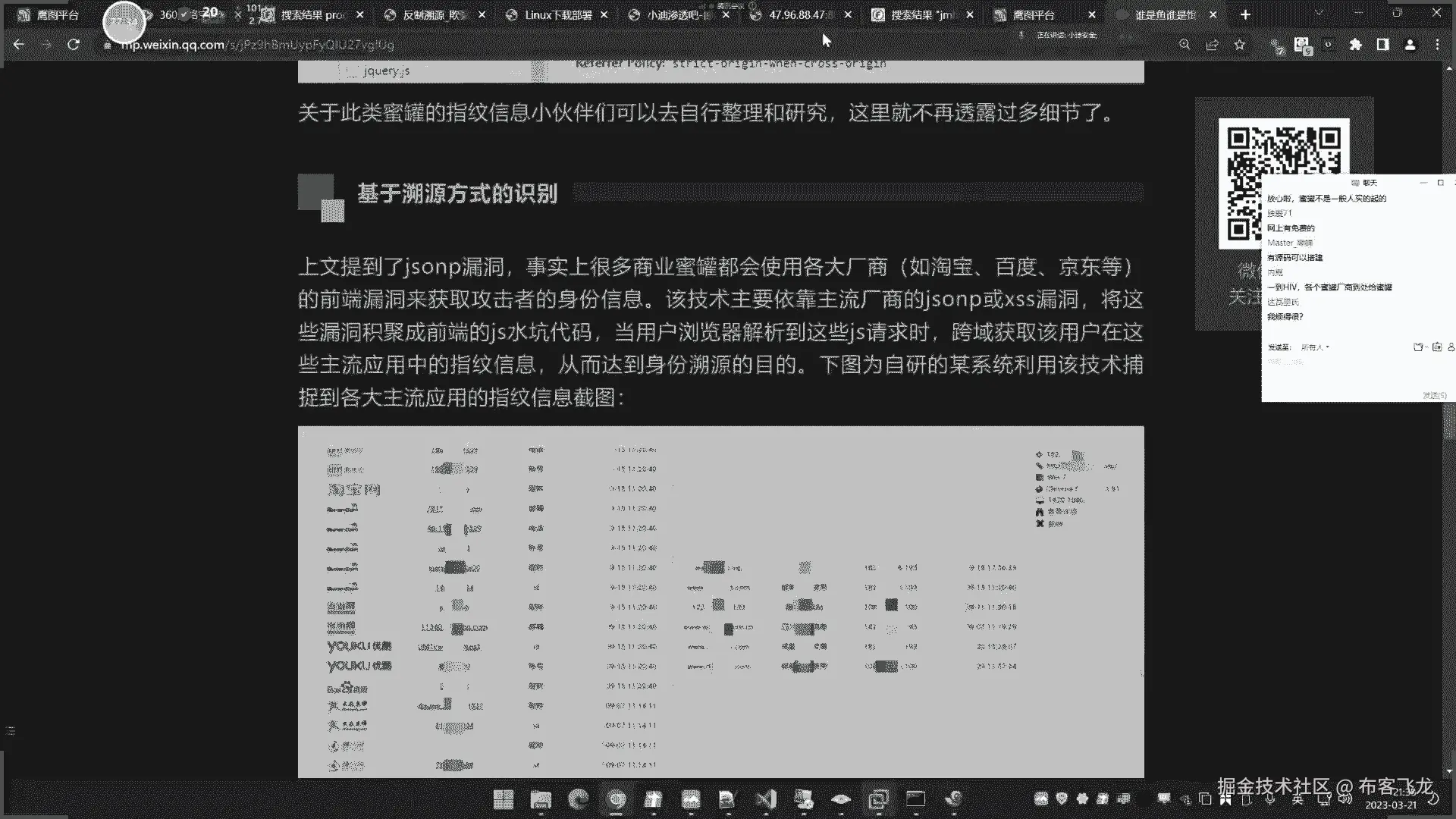Open a new browser tab
The height and width of the screenshot is (819, 1456).
1245,14
